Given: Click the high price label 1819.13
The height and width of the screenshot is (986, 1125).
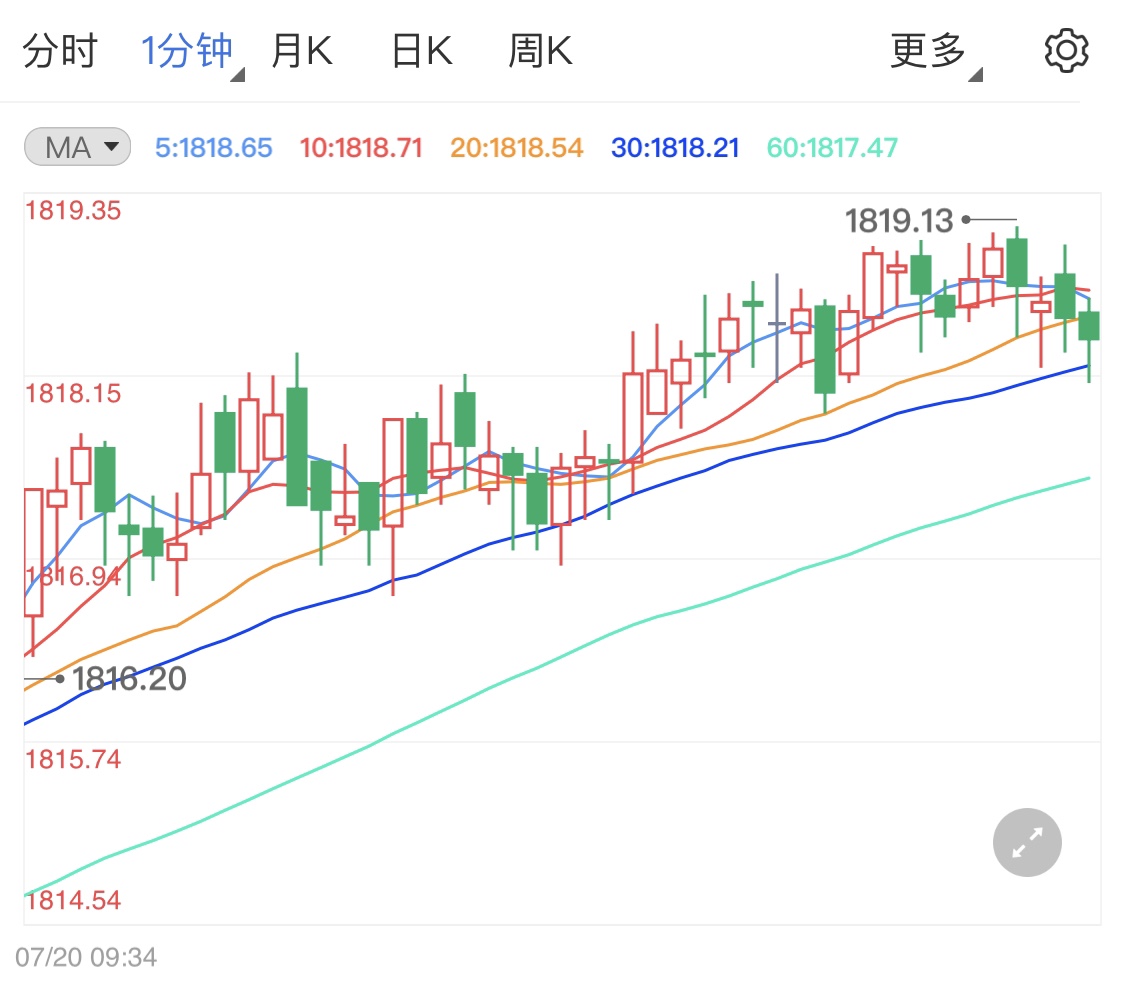Looking at the screenshot, I should point(899,220).
